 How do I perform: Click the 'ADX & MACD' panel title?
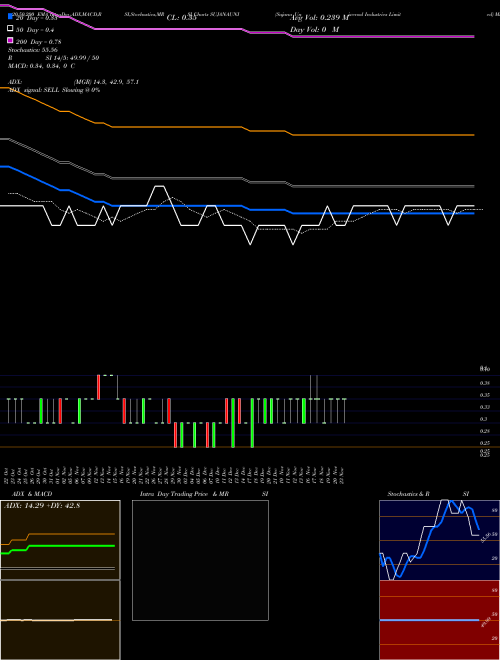click(32, 494)
